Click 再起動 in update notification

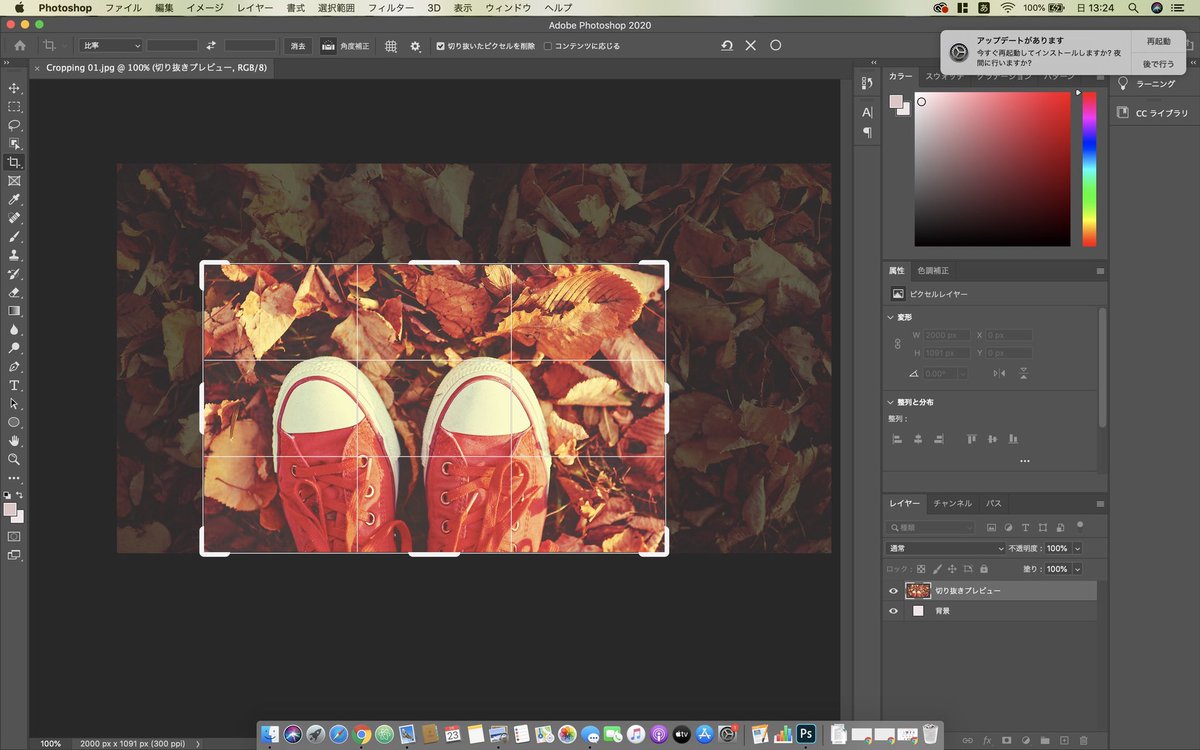pyautogui.click(x=1158, y=41)
